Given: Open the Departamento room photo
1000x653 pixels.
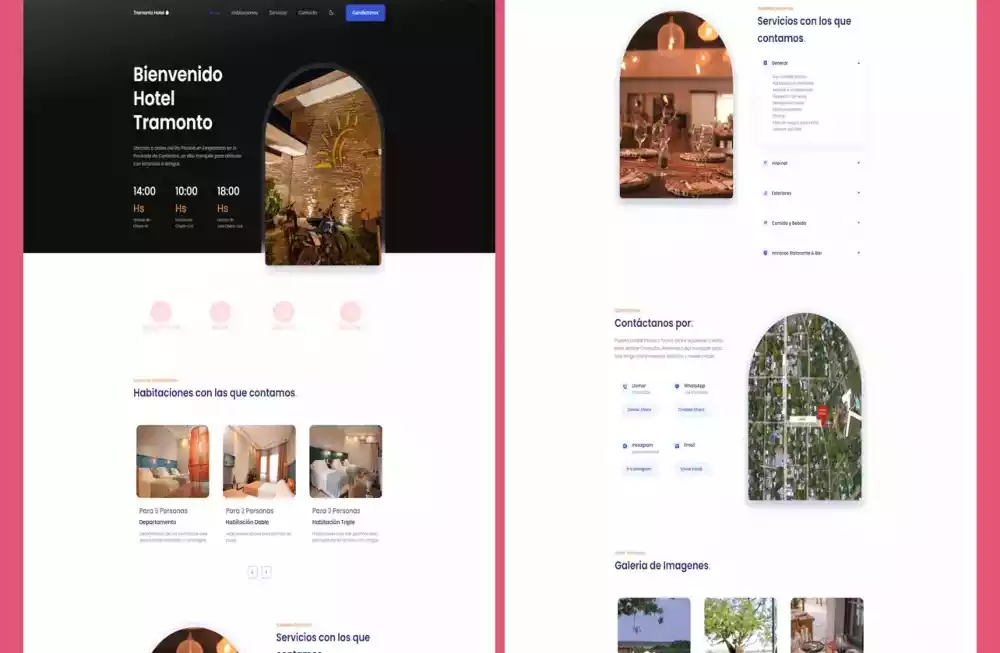Looking at the screenshot, I should pos(173,461).
